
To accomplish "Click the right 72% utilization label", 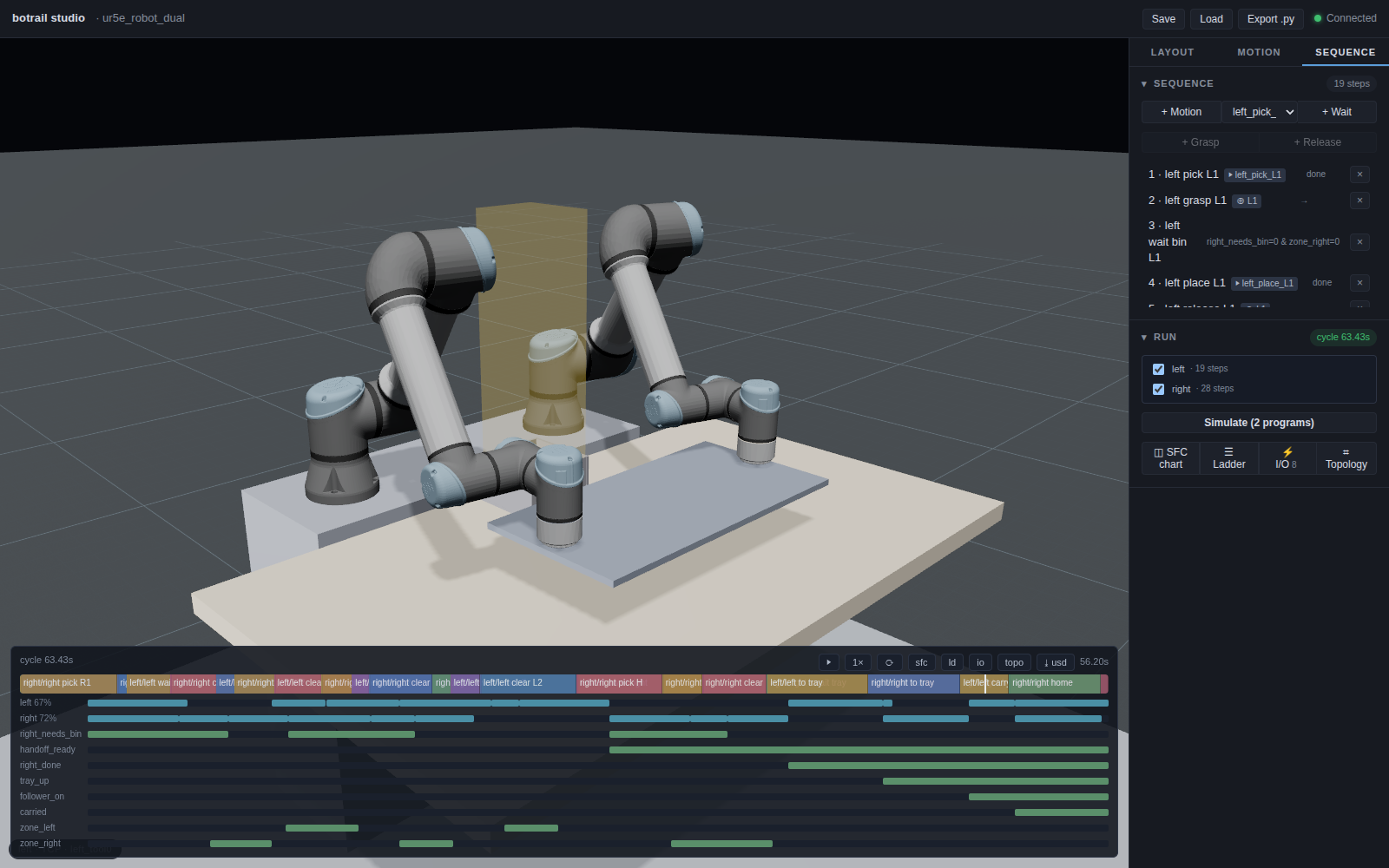I will click(38, 719).
